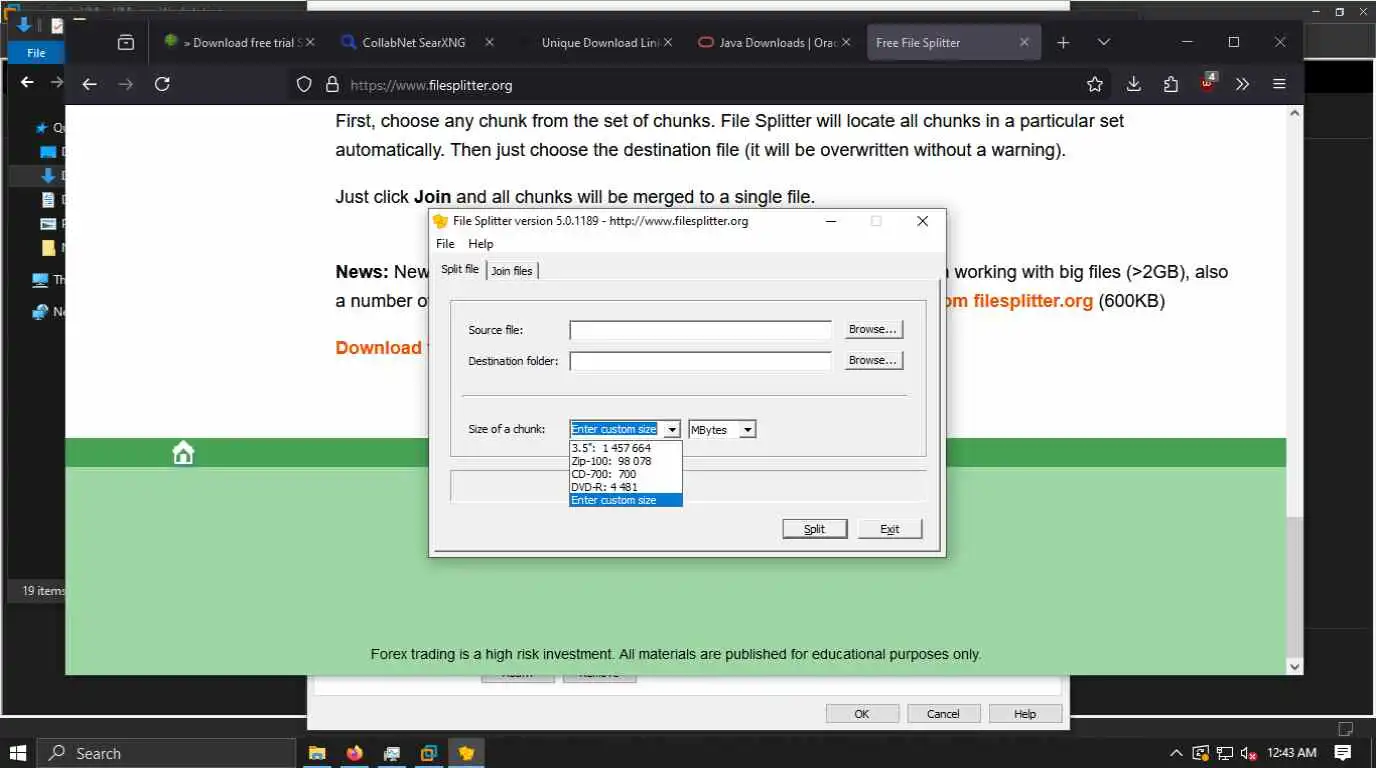Open a new Firefox tab
The height and width of the screenshot is (768, 1376).
tap(1063, 42)
